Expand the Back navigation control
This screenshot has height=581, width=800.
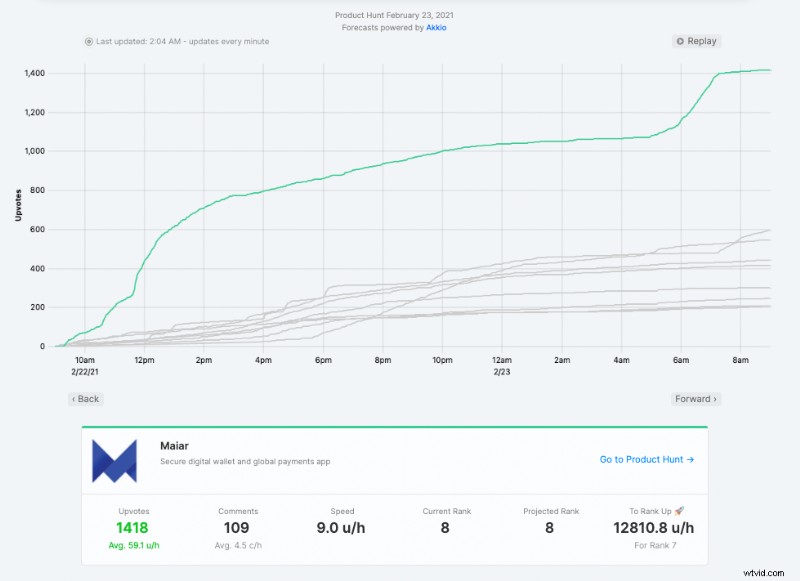pos(85,398)
